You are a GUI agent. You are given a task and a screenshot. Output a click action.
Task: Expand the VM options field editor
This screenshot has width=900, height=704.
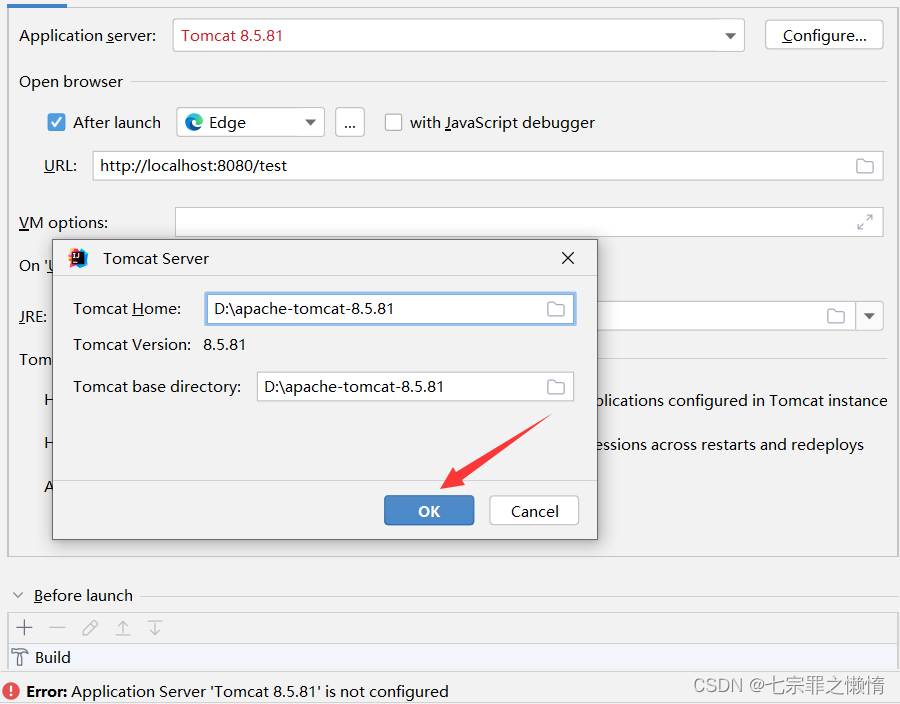[x=864, y=222]
